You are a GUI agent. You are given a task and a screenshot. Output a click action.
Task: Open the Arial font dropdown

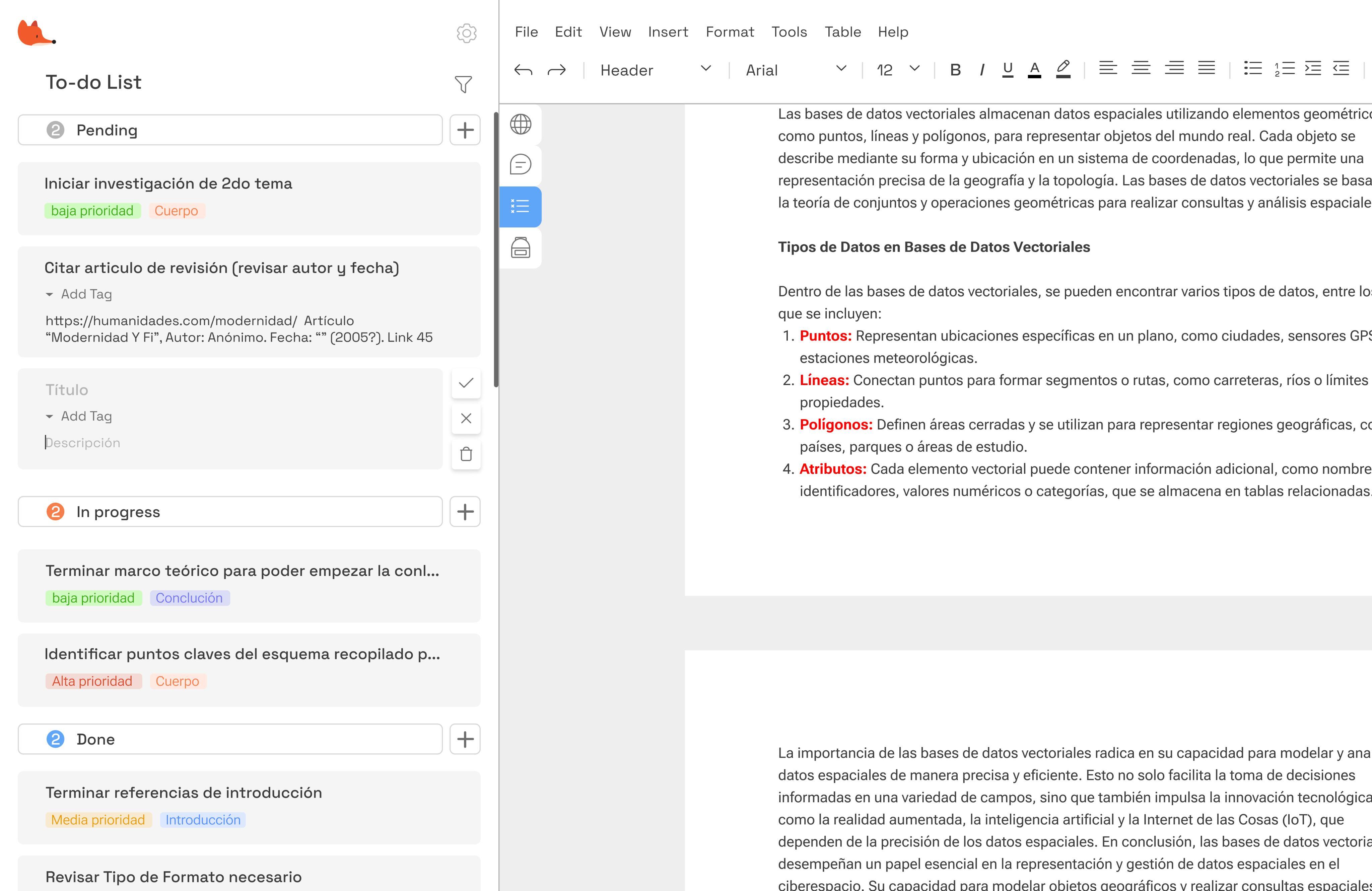[x=795, y=70]
